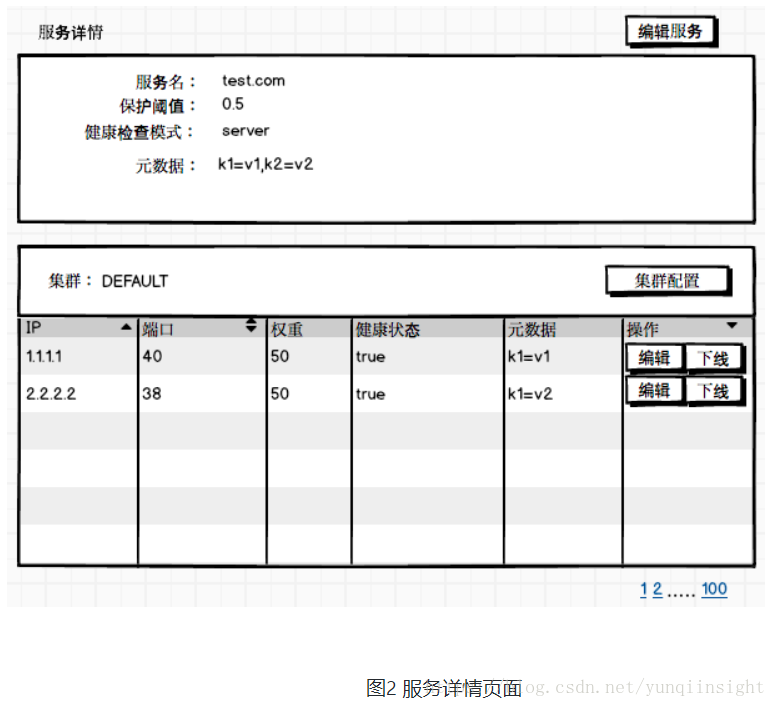Click health check mode value server

pyautogui.click(x=245, y=131)
